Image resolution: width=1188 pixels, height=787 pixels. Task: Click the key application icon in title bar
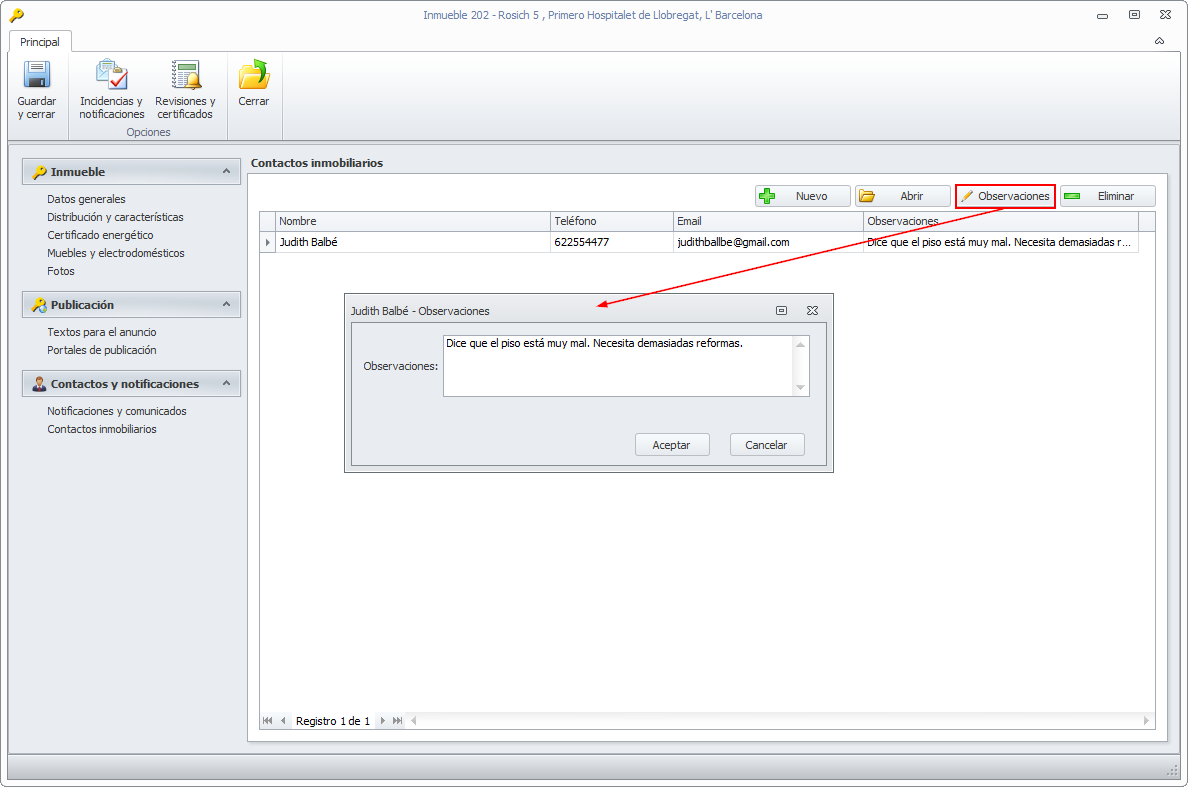click(17, 14)
